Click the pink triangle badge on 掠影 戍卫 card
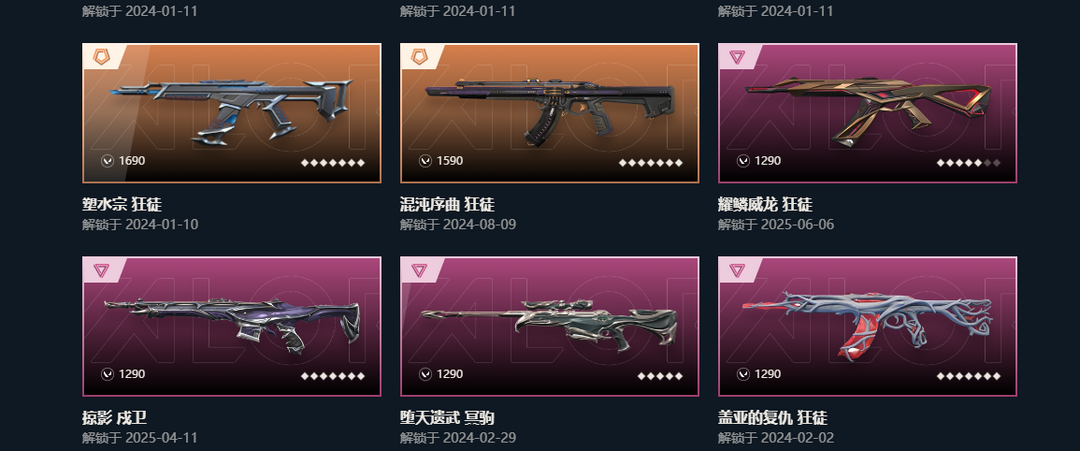 click(x=101, y=271)
